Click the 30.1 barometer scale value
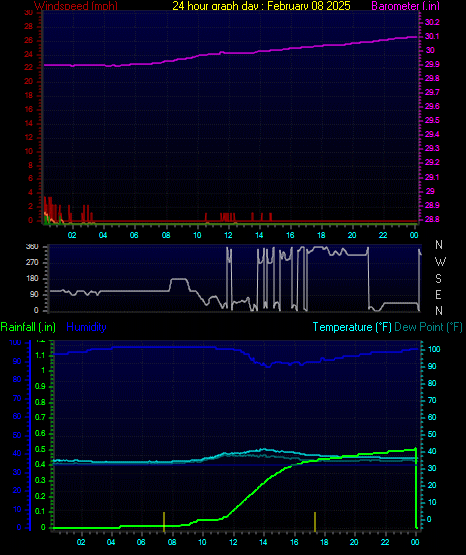Image resolution: width=466 pixels, height=555 pixels. 432,36
